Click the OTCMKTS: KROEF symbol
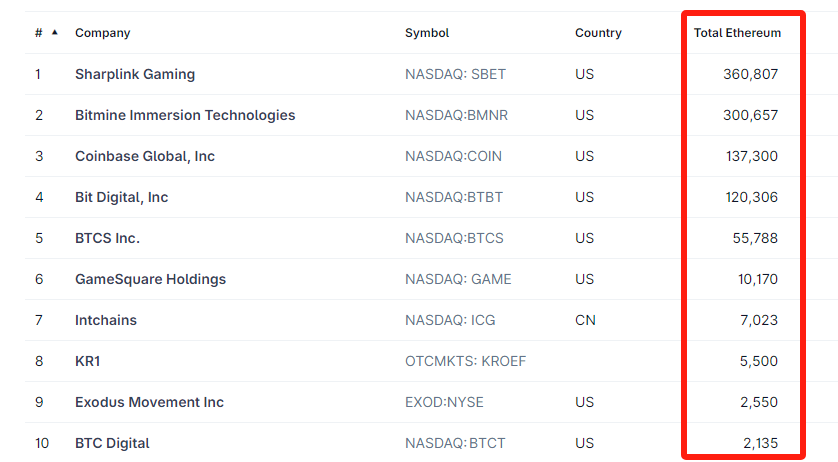The width and height of the screenshot is (838, 462). click(466, 361)
